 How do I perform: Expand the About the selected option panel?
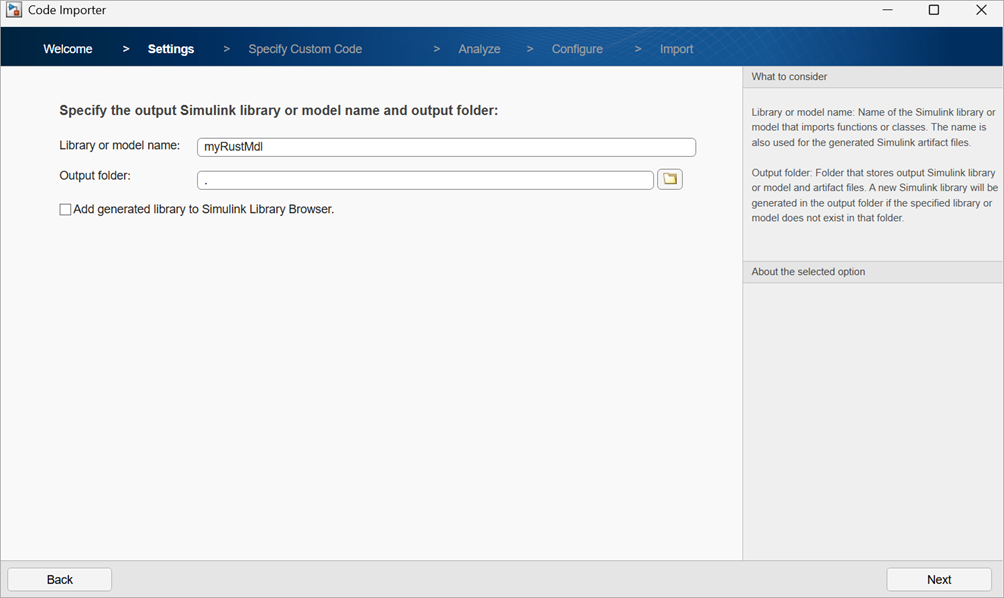(872, 271)
